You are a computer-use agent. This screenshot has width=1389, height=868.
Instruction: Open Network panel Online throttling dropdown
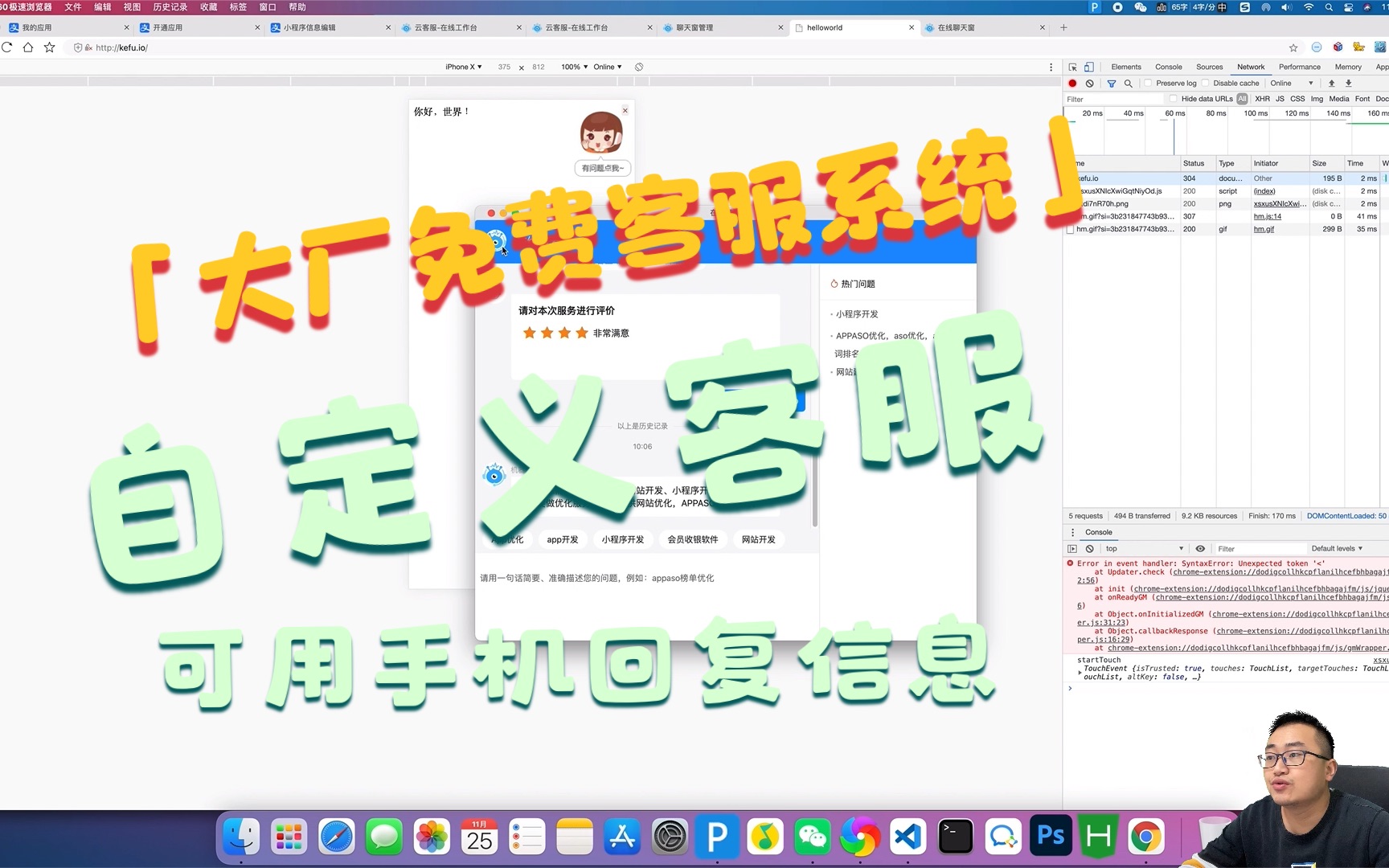point(1292,84)
